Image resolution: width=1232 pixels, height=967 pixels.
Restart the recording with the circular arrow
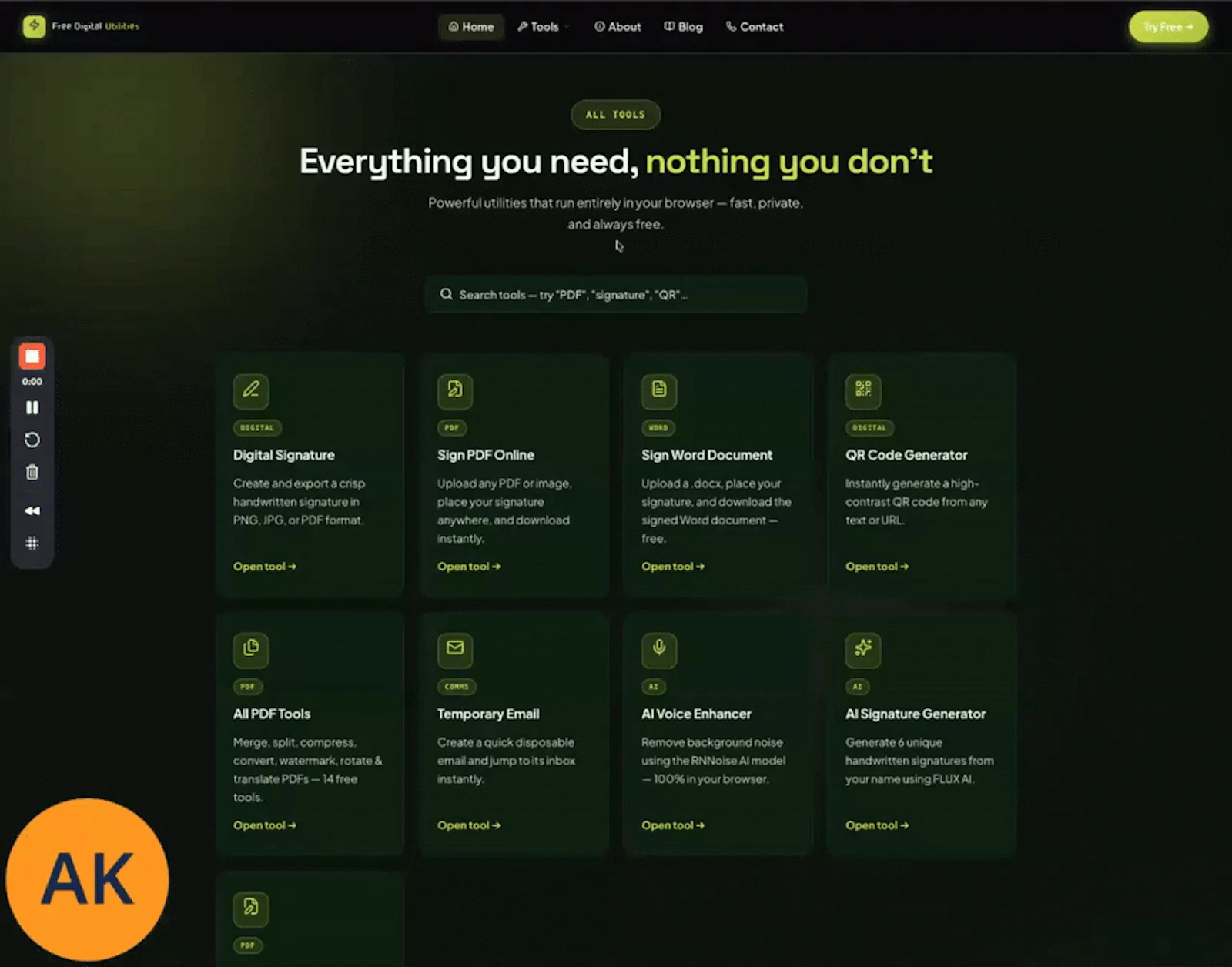click(x=32, y=440)
